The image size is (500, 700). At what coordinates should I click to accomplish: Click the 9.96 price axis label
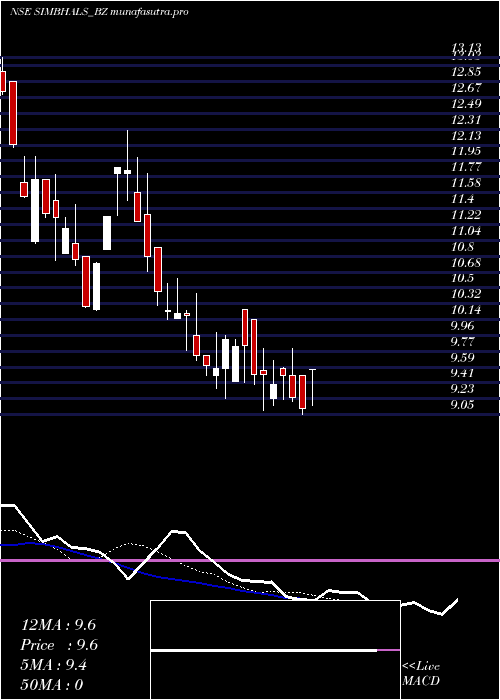462,325
